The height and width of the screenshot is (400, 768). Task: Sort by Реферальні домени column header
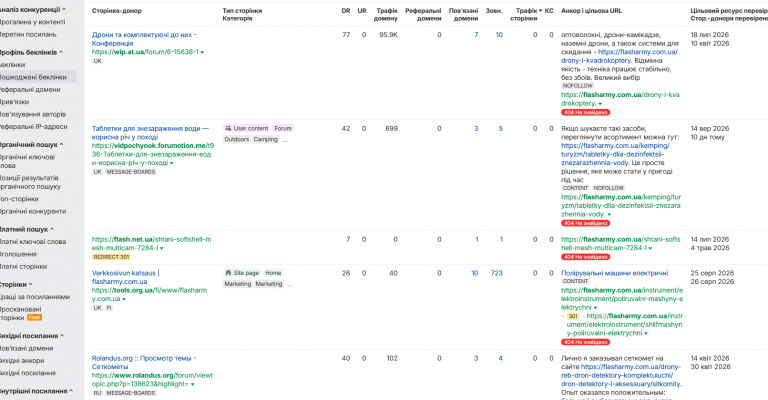[423, 15]
